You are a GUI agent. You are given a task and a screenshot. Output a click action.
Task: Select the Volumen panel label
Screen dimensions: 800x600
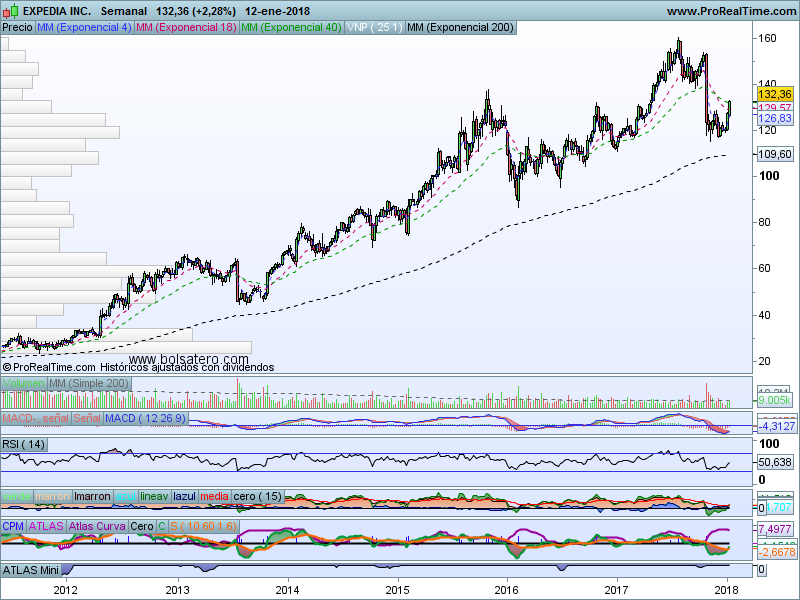pyautogui.click(x=23, y=383)
